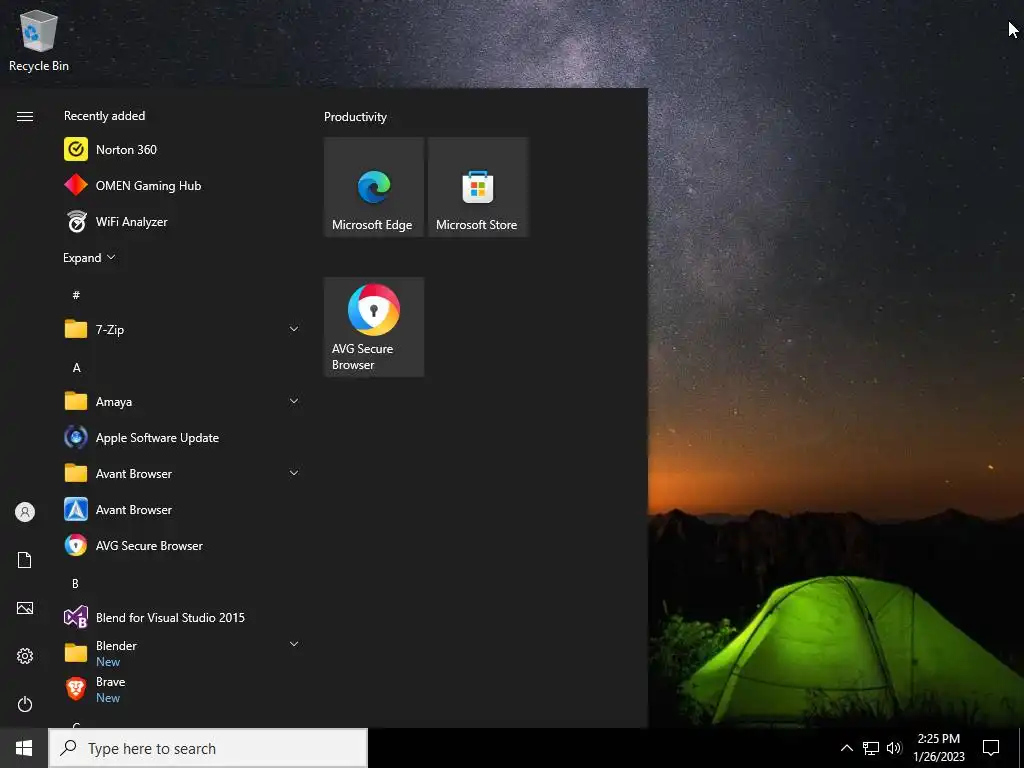Image resolution: width=1024 pixels, height=768 pixels.
Task: Open the Microsoft Store tile
Action: pyautogui.click(x=478, y=187)
